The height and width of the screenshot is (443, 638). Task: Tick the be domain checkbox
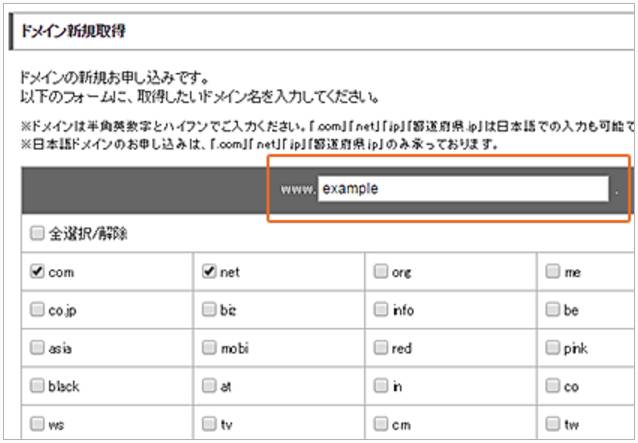(x=553, y=309)
